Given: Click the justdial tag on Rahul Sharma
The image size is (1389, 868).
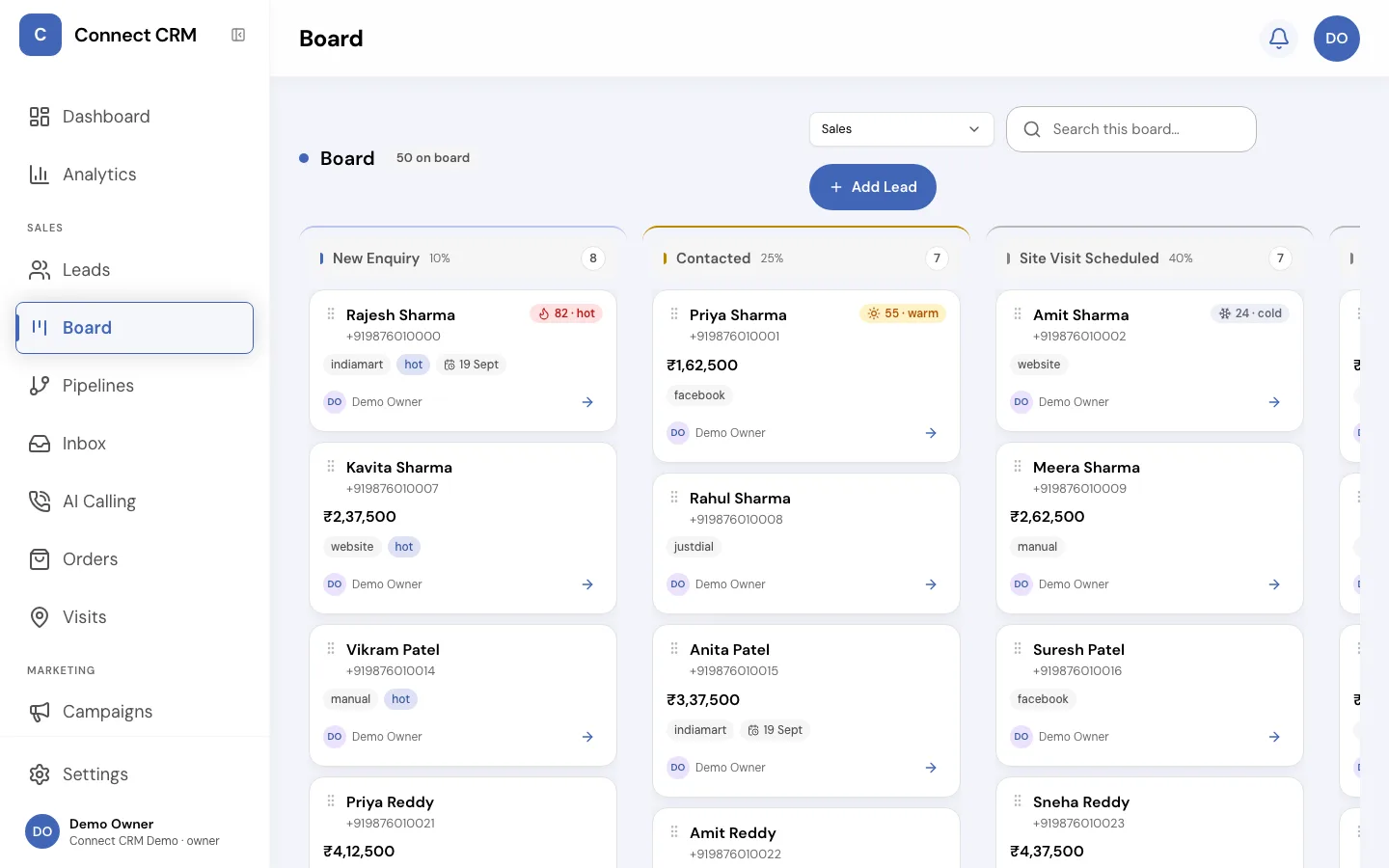Looking at the screenshot, I should (x=694, y=547).
